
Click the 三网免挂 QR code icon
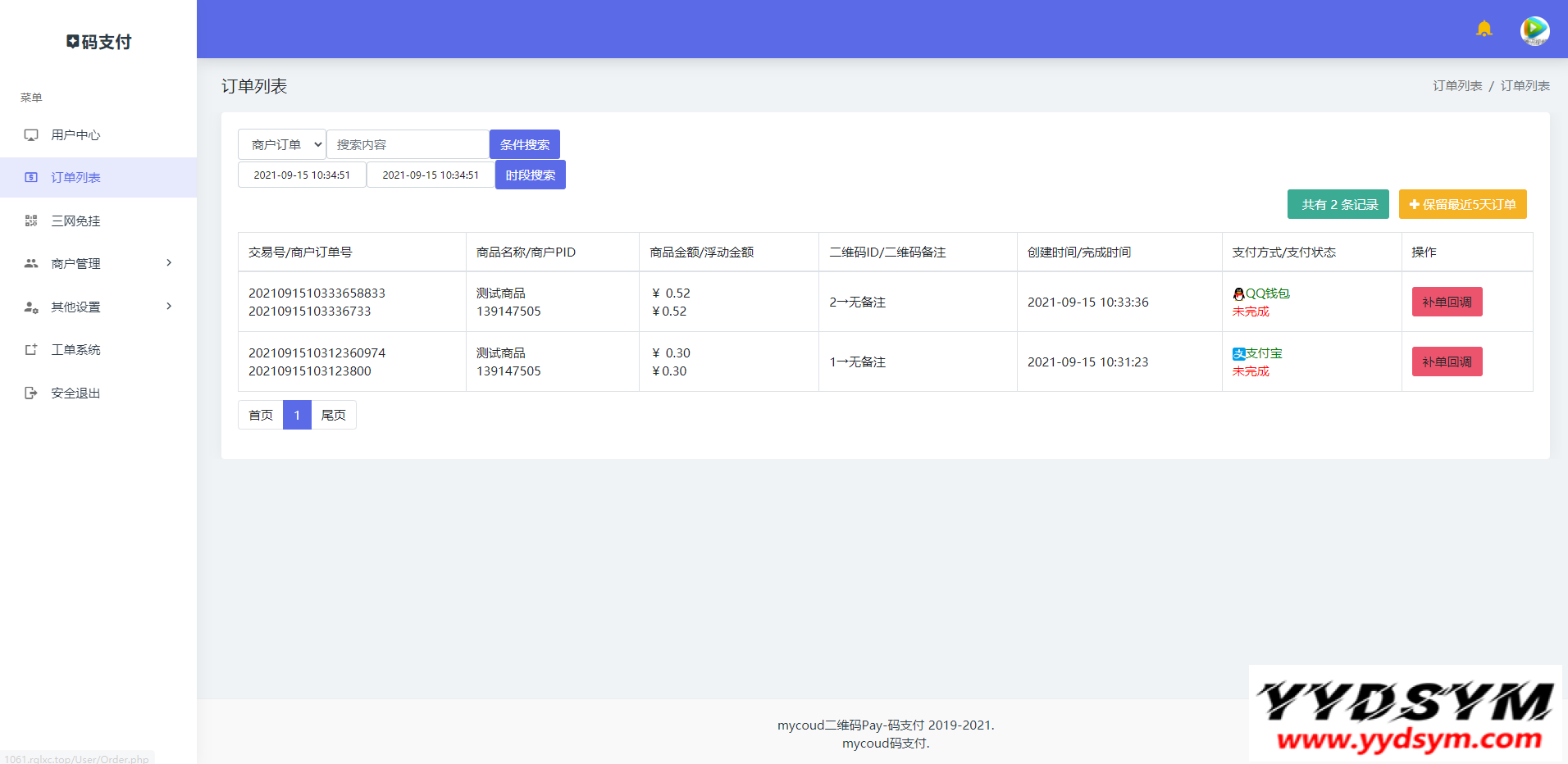[x=31, y=221]
